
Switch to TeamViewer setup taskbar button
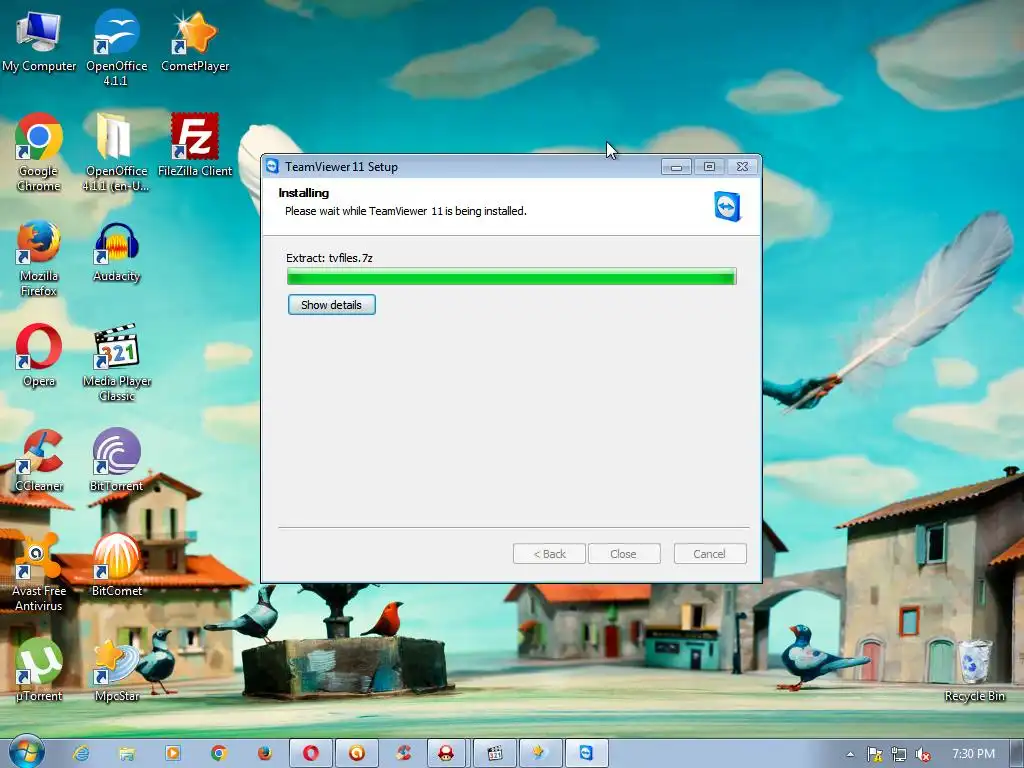586,754
